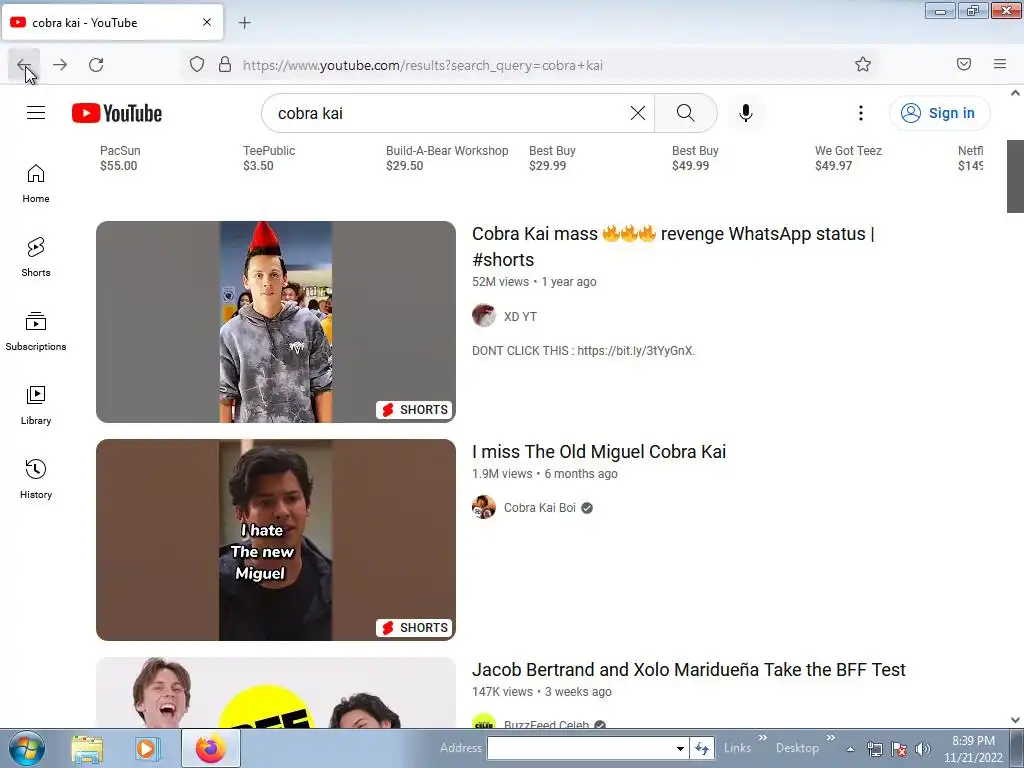
Task: Click the address bar URL
Action: (x=423, y=65)
